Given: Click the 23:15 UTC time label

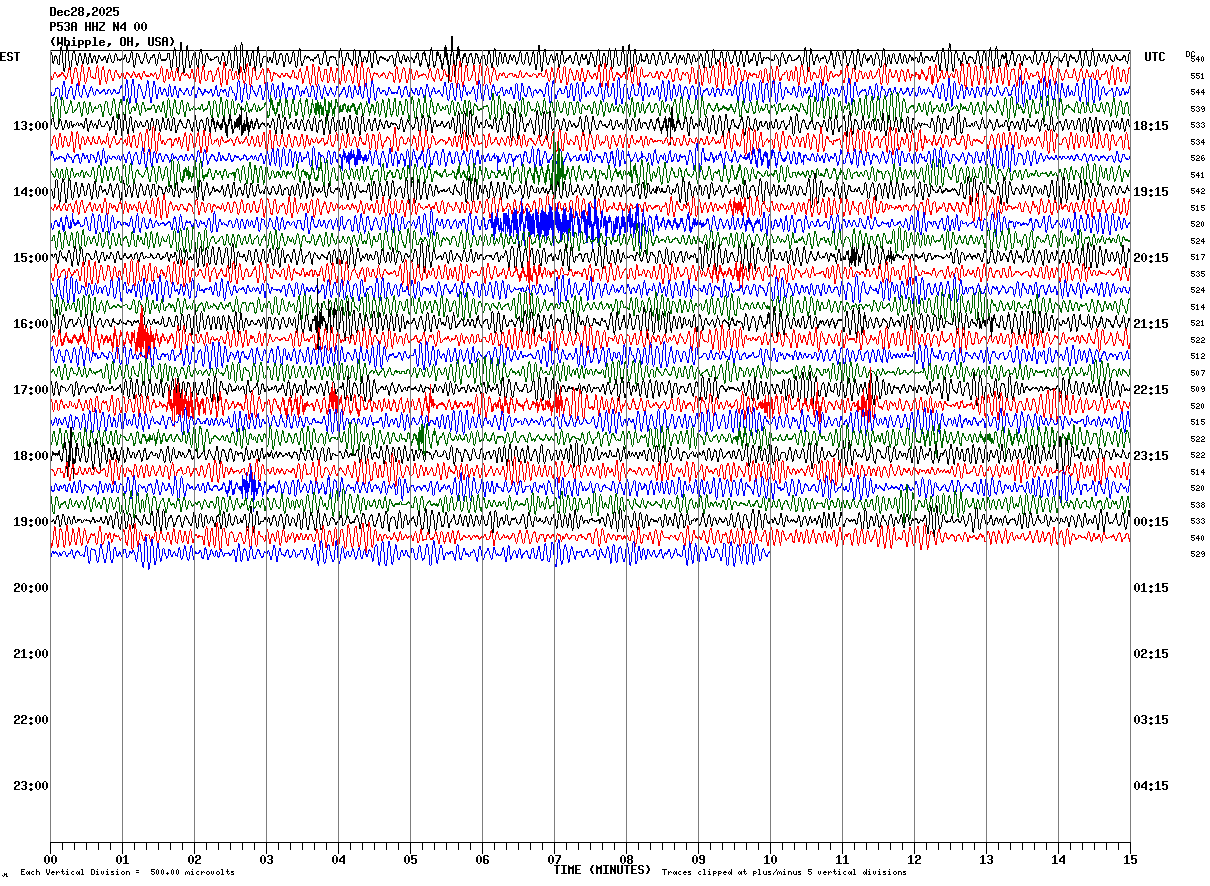Looking at the screenshot, I should [x=1151, y=456].
